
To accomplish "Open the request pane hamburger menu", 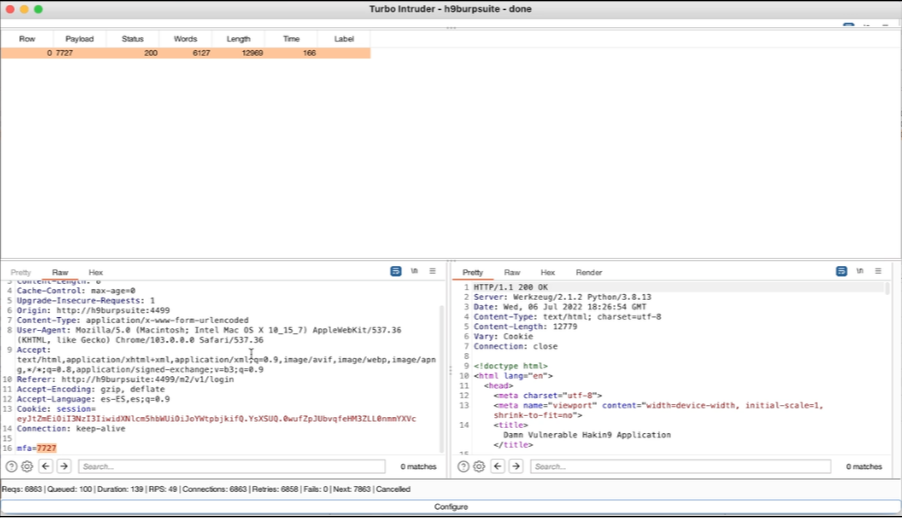I will pos(433,271).
